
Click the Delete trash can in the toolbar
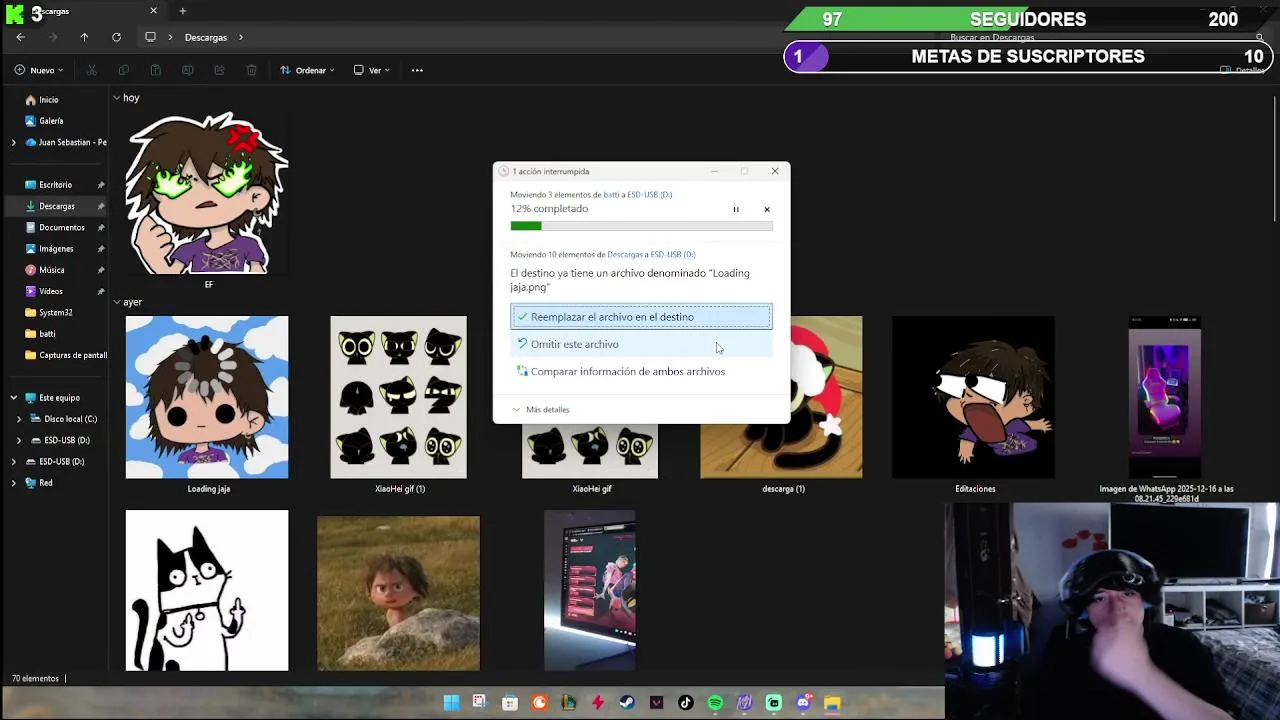[x=251, y=70]
